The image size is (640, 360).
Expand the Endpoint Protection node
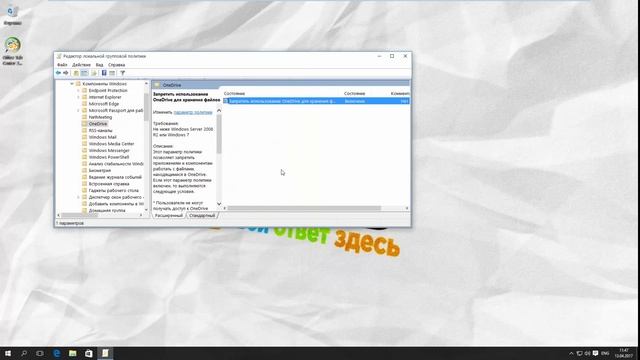click(x=78, y=91)
